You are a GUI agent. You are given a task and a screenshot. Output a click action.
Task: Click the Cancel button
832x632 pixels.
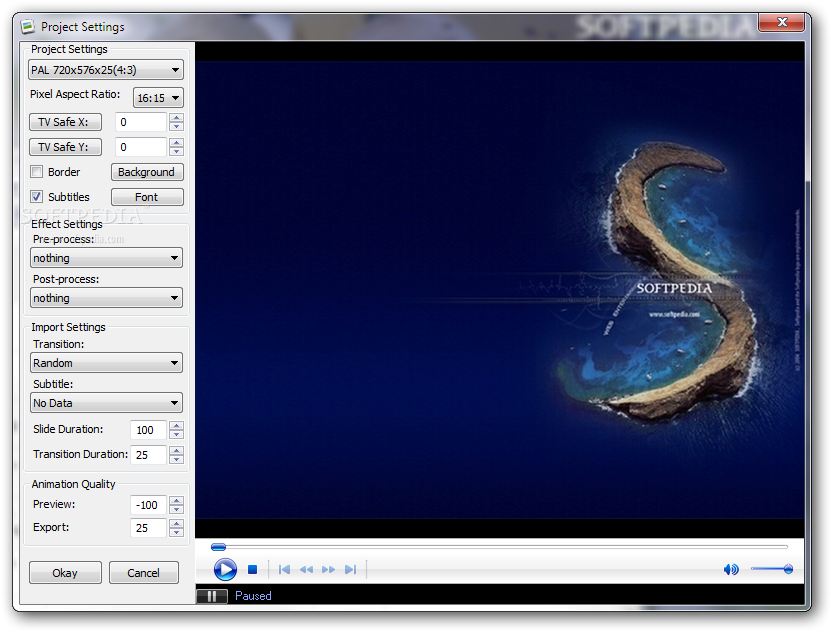[144, 573]
